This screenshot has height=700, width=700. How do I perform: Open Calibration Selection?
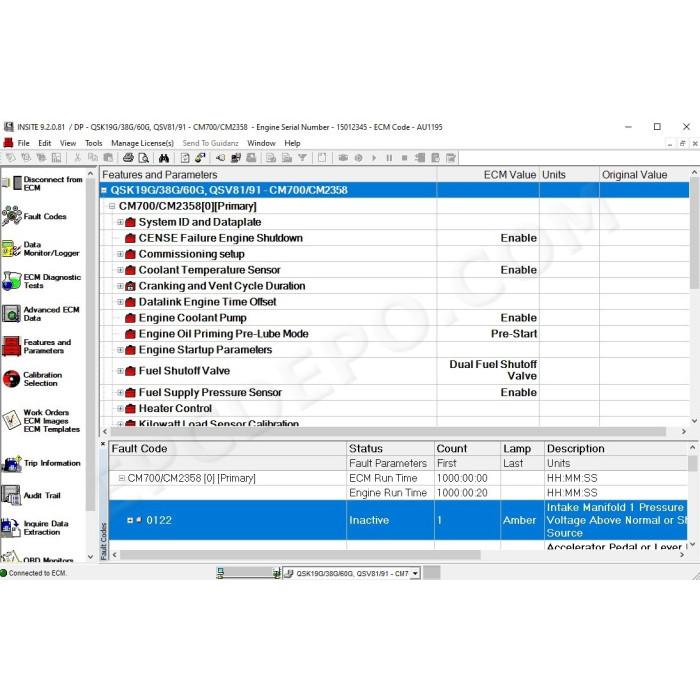(32, 379)
